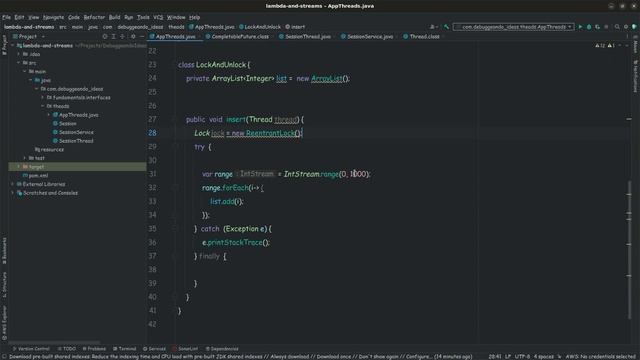Open the Problems tool window
640x360 pixels.
(x=94, y=349)
